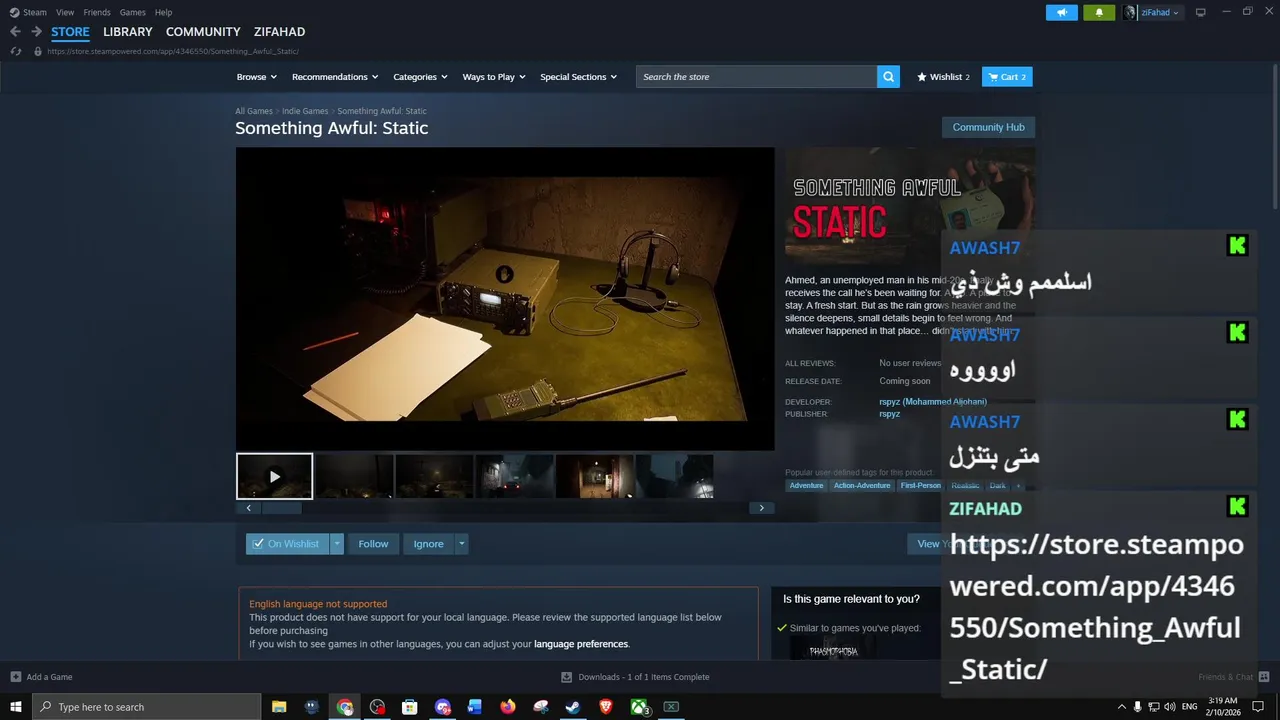This screenshot has height=720, width=1280.
Task: Open Firefox on the taskbar
Action: point(508,707)
